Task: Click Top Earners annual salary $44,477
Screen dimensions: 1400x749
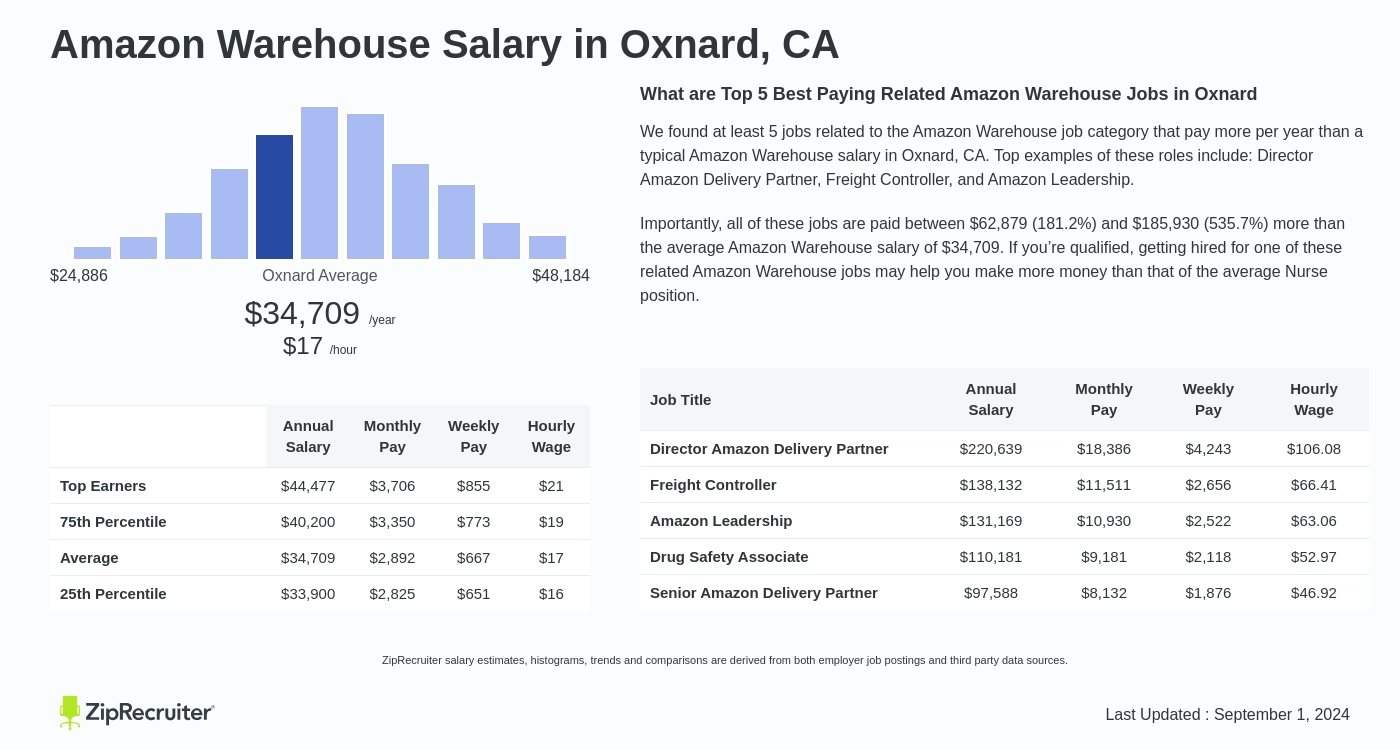Action: pos(308,486)
